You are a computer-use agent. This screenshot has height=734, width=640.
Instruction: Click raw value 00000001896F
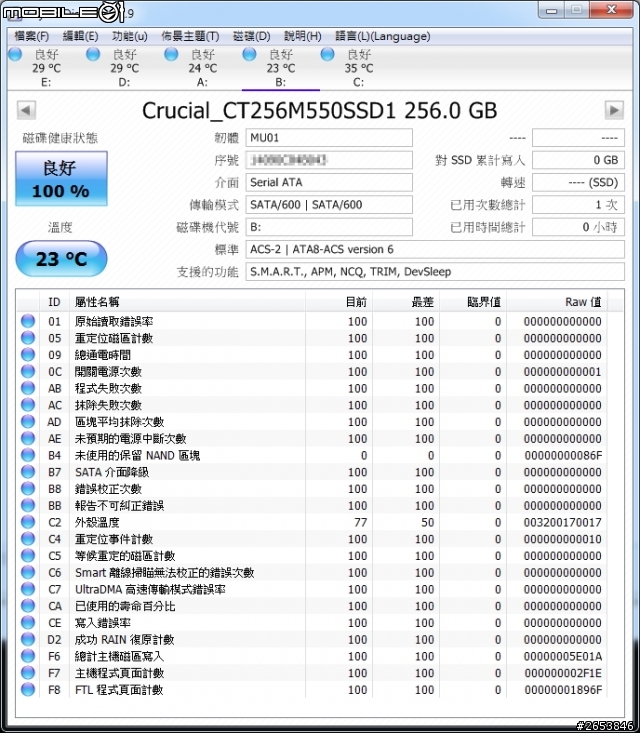(562, 690)
